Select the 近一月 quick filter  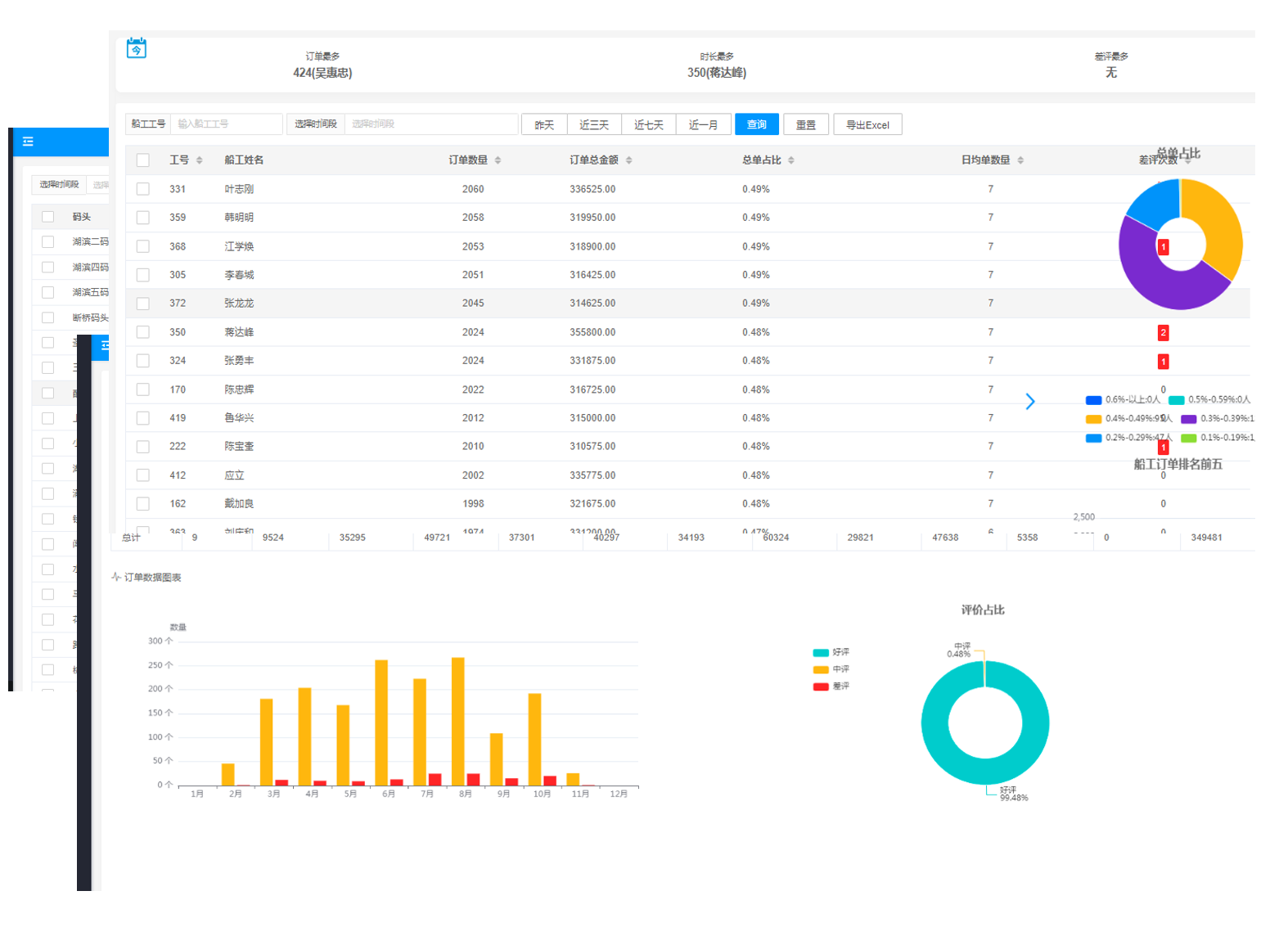click(x=703, y=124)
